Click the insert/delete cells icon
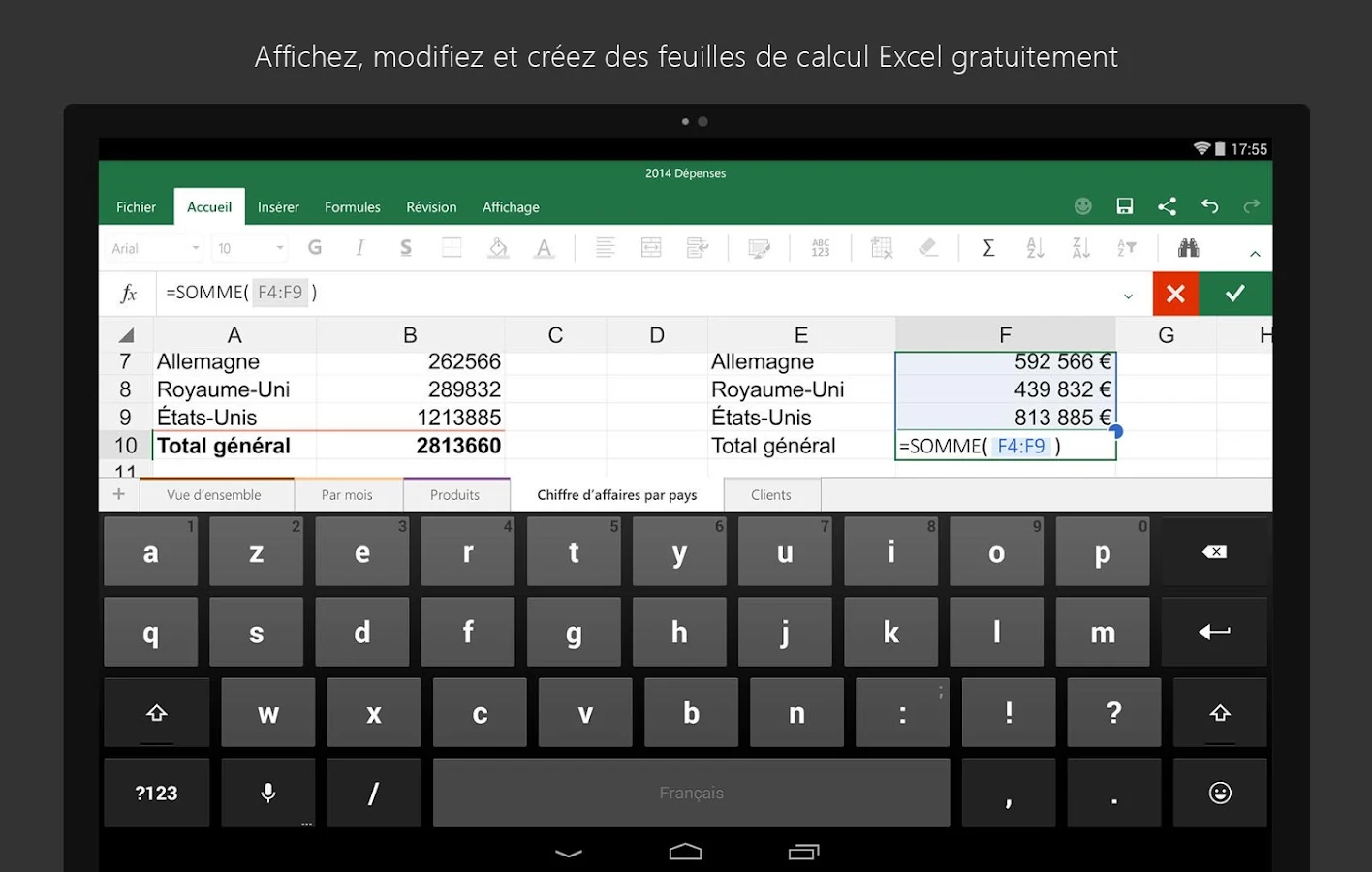This screenshot has height=872, width=1372. (882, 248)
